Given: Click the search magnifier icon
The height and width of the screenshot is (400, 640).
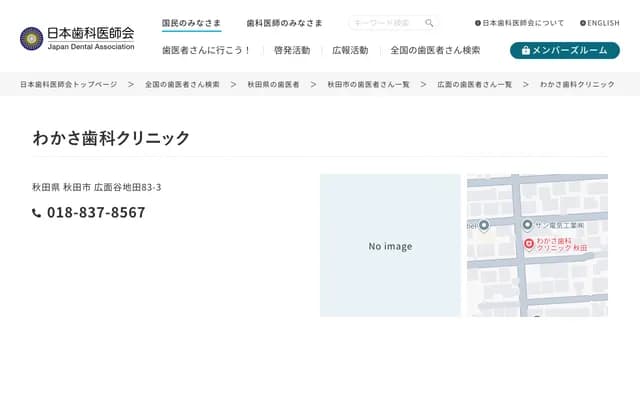Looking at the screenshot, I should [429, 23].
